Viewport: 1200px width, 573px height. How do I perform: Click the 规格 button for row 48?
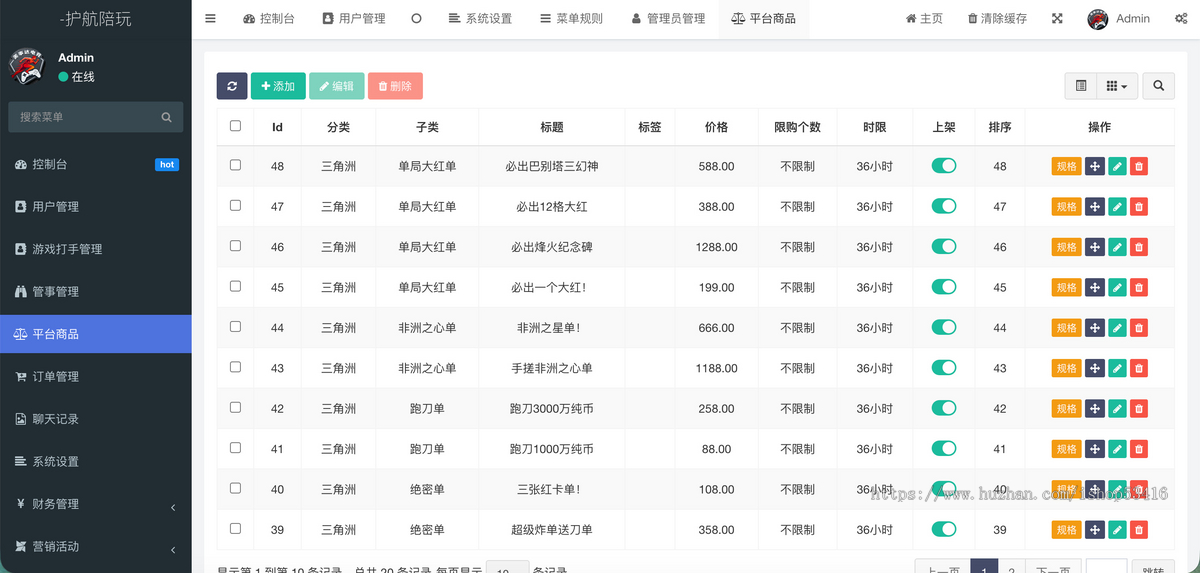click(1067, 166)
